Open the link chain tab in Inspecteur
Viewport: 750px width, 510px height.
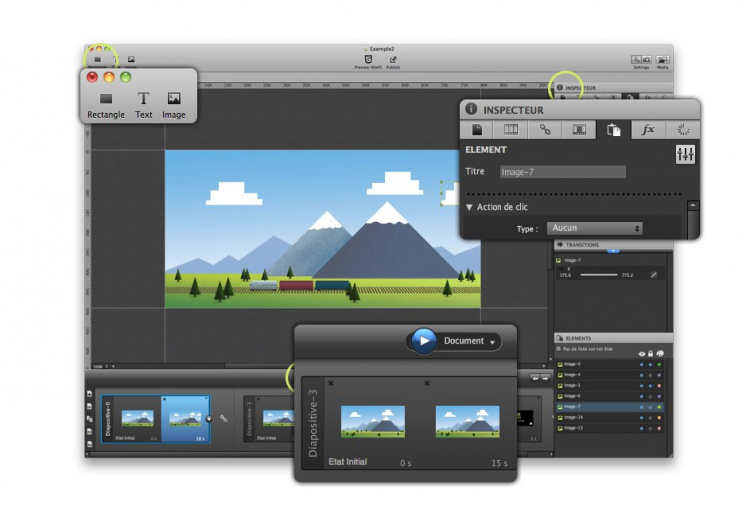[x=545, y=129]
